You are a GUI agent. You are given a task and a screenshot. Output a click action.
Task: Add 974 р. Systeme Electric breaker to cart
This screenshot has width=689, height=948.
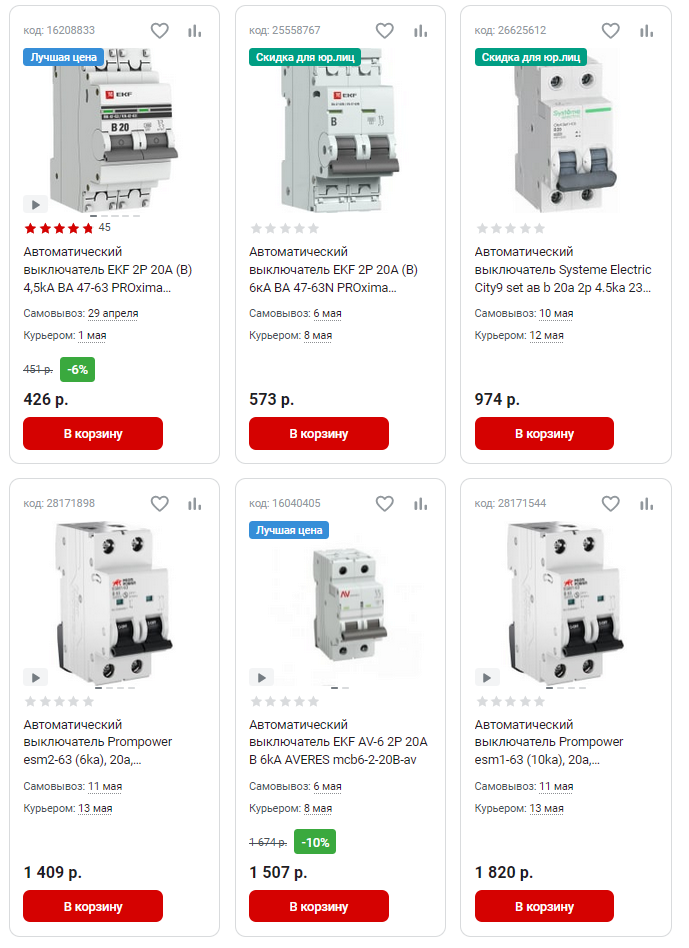[544, 433]
